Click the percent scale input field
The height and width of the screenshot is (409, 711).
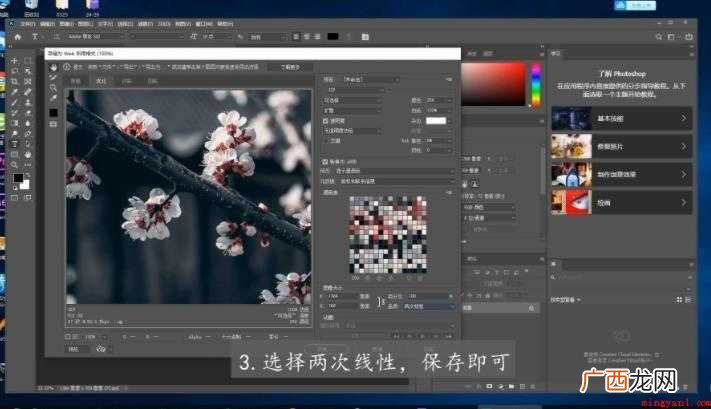(x=429, y=296)
